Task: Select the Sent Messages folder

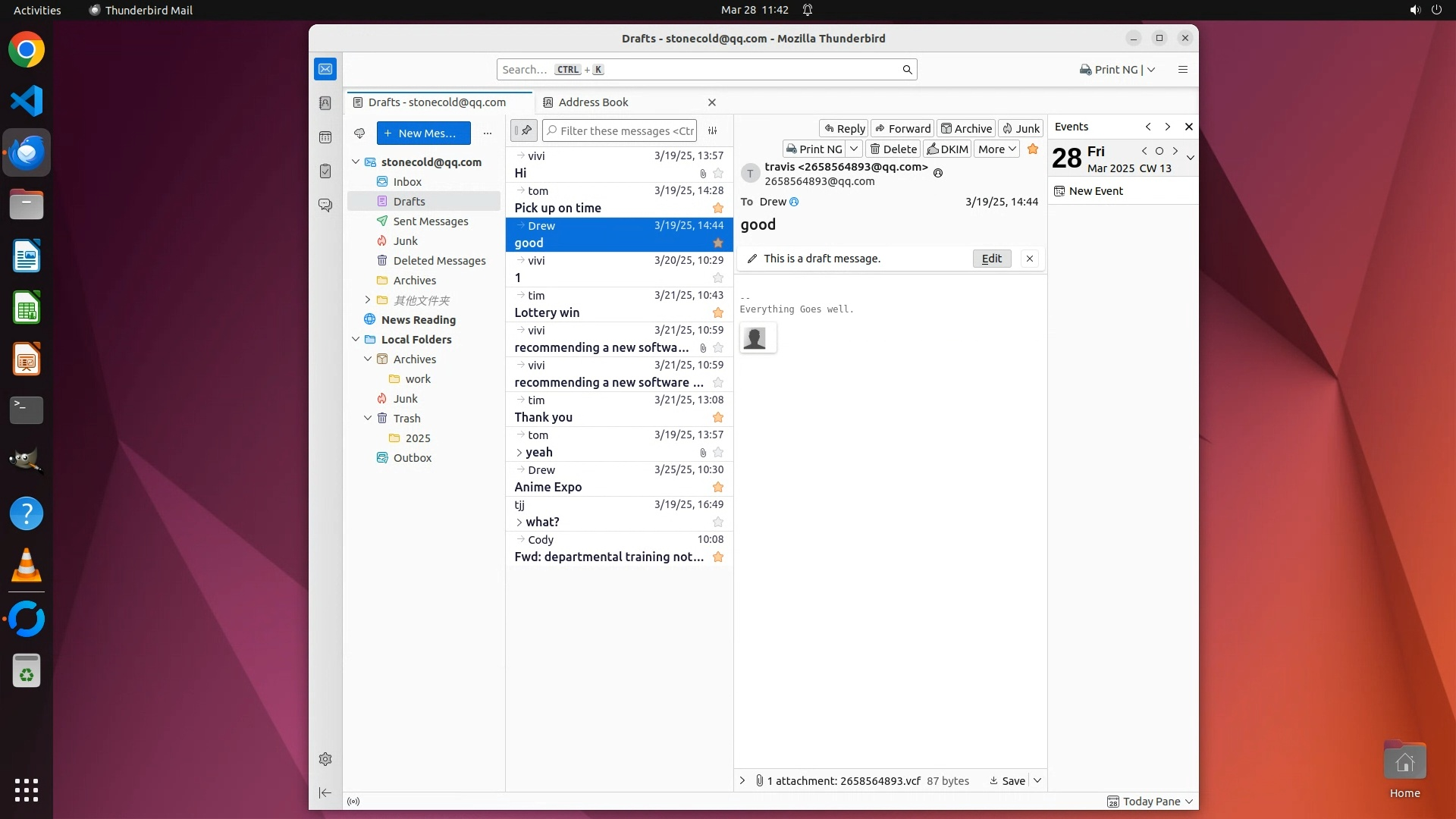Action: 430,221
